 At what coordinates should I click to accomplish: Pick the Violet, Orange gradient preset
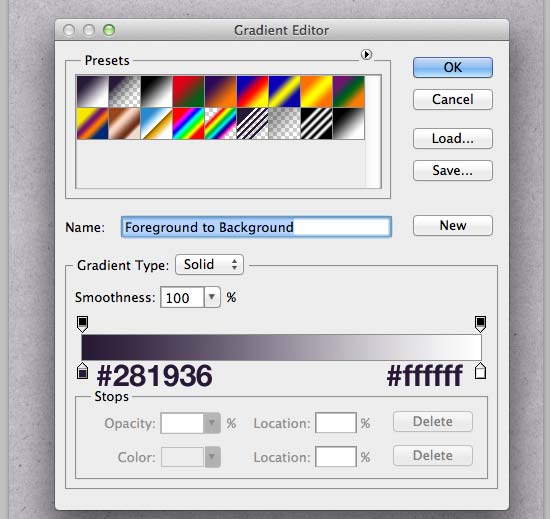tap(220, 92)
